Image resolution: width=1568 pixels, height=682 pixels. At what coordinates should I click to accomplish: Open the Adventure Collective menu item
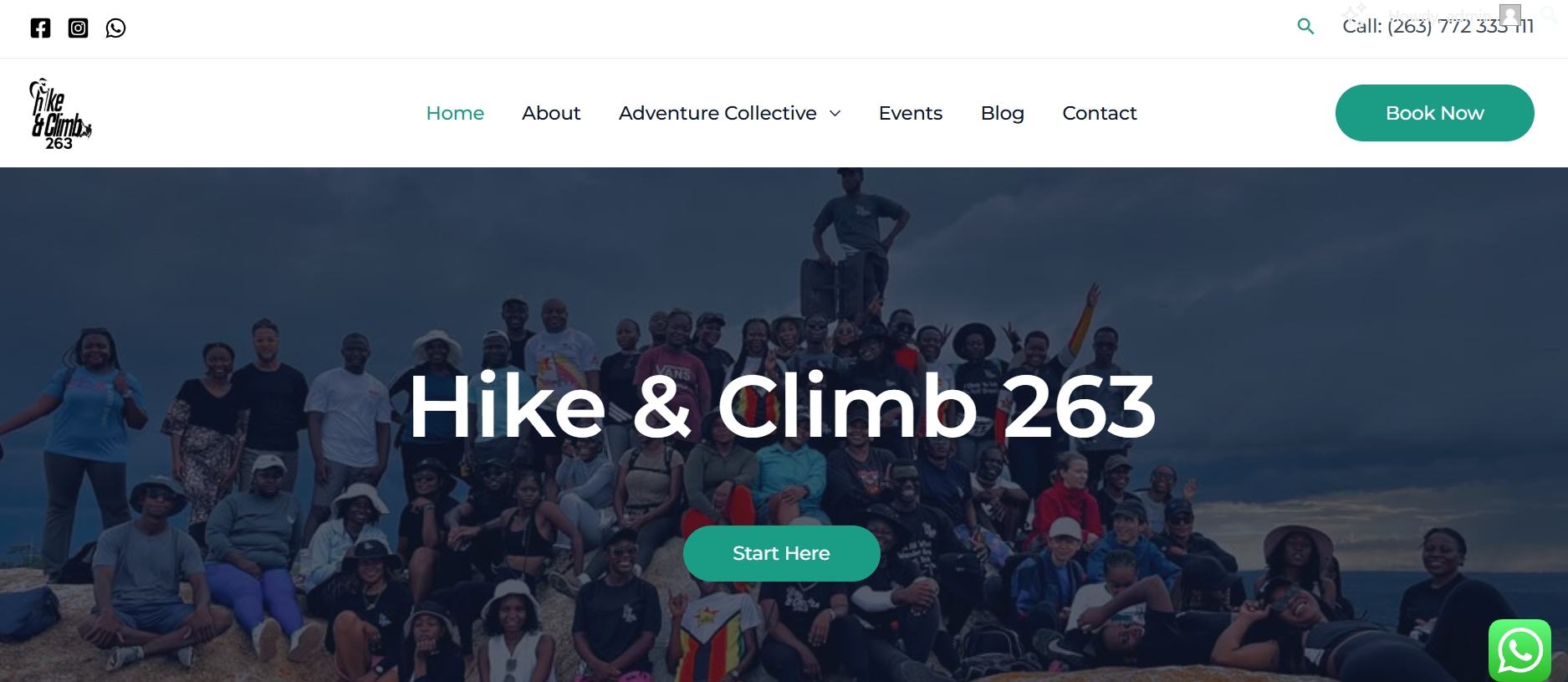(718, 113)
